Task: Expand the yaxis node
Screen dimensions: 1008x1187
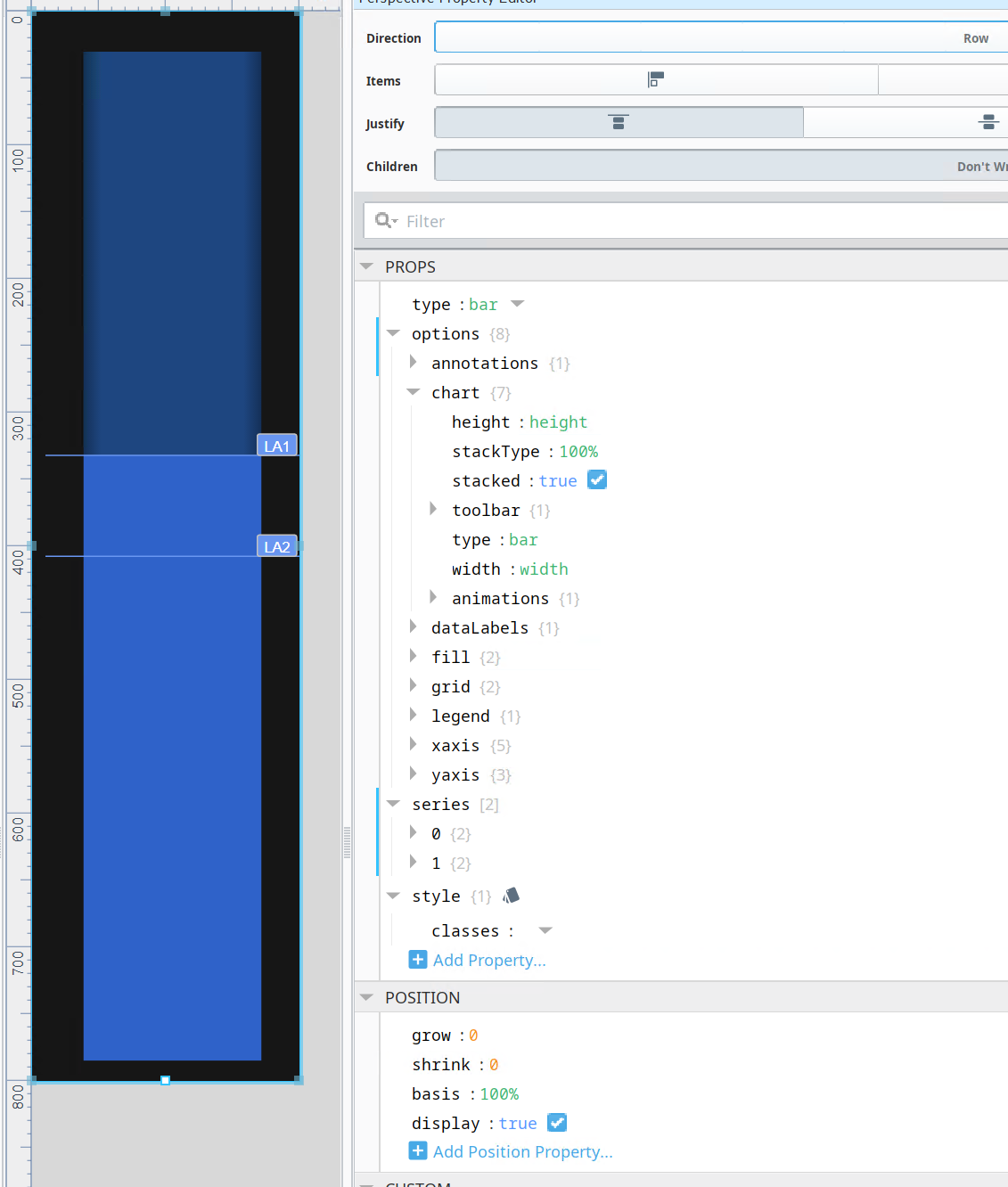Action: click(413, 774)
